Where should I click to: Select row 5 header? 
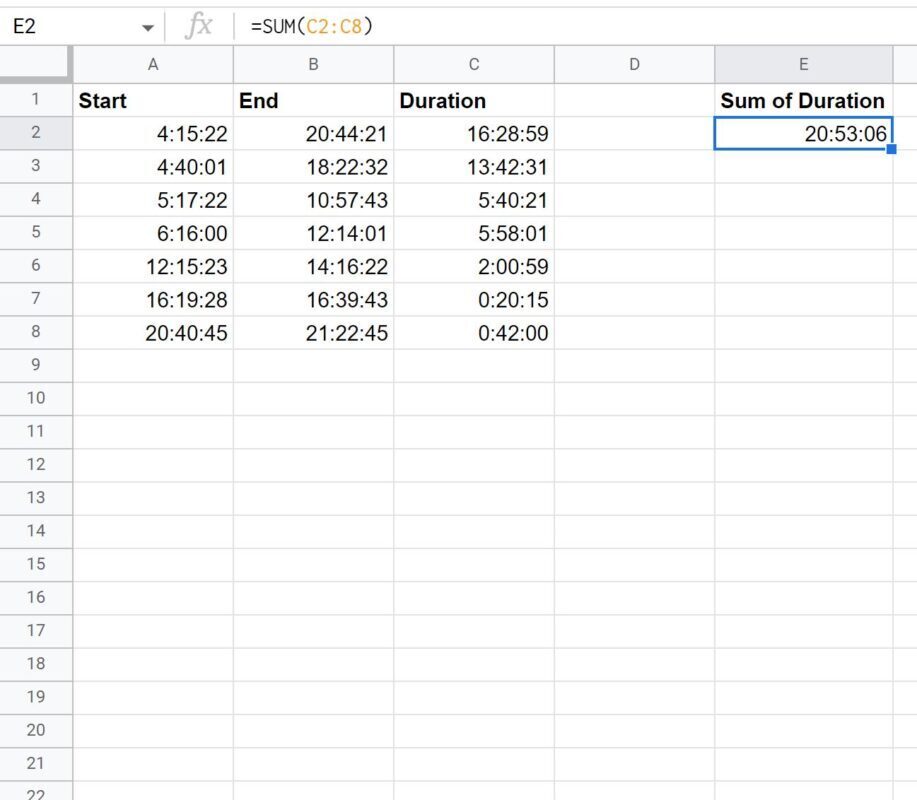click(36, 232)
